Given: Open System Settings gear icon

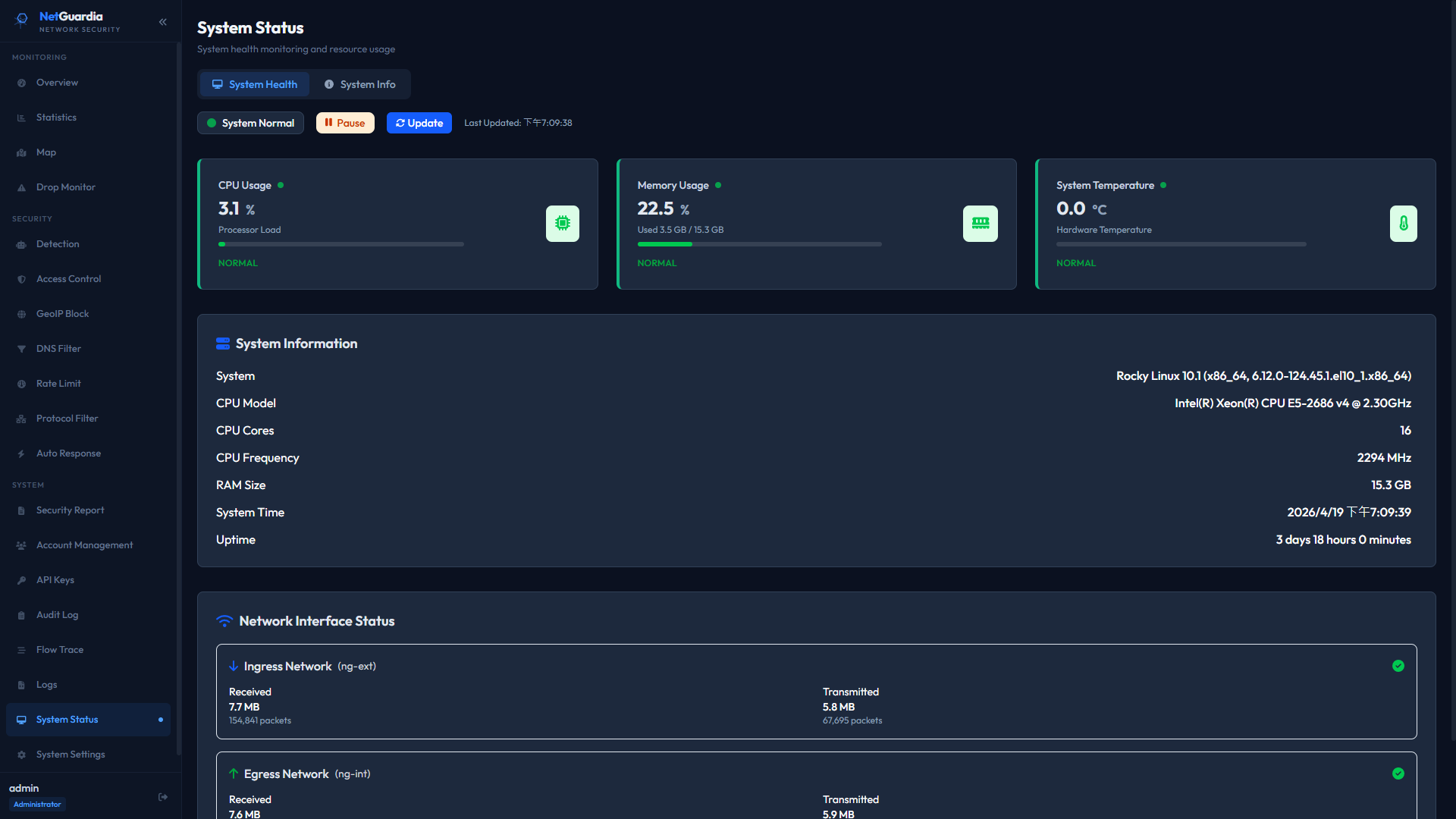Looking at the screenshot, I should tap(21, 755).
